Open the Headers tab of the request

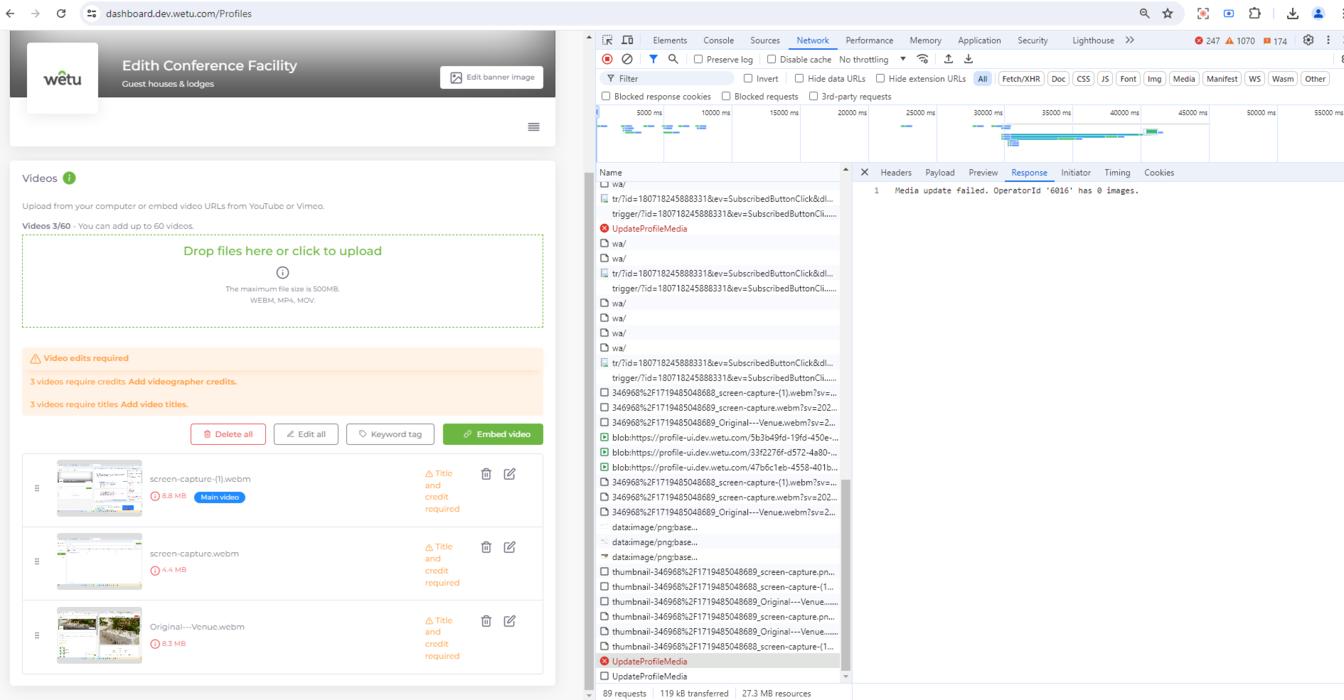click(x=895, y=172)
